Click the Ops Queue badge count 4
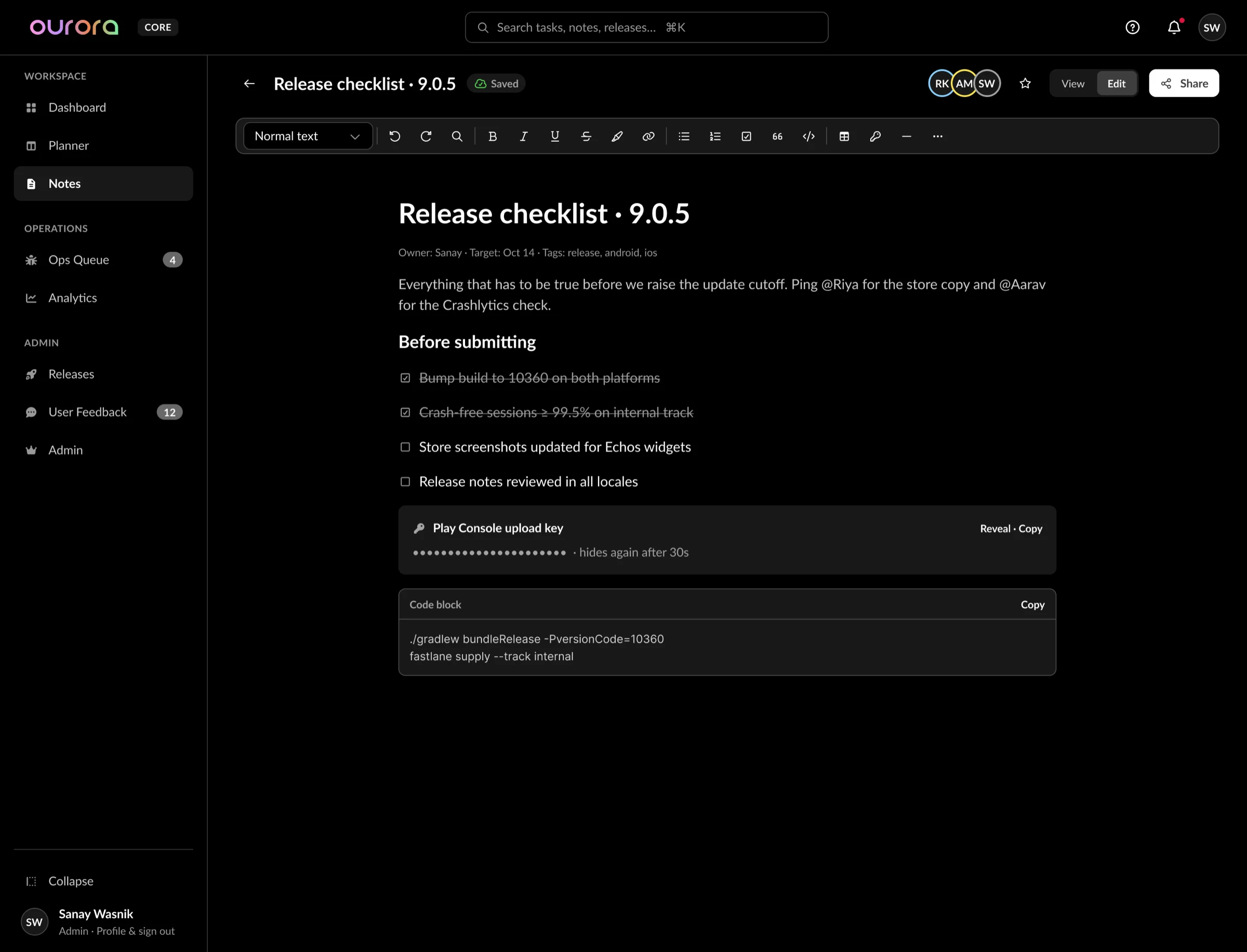This screenshot has height=952, width=1247. pyautogui.click(x=173, y=260)
